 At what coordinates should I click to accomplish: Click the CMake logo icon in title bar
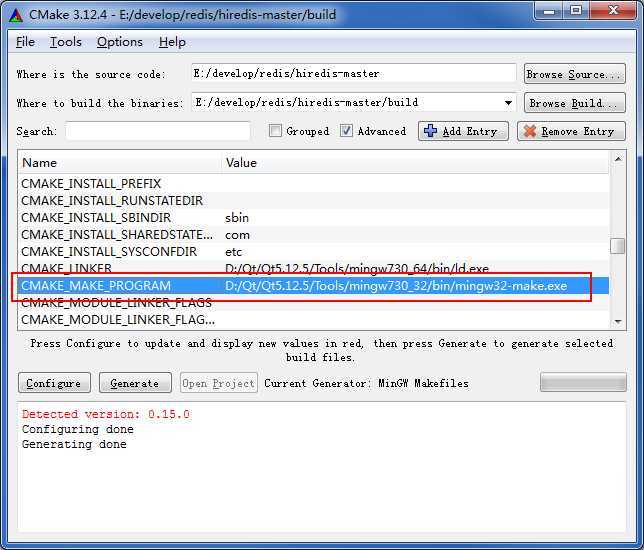coord(16,15)
